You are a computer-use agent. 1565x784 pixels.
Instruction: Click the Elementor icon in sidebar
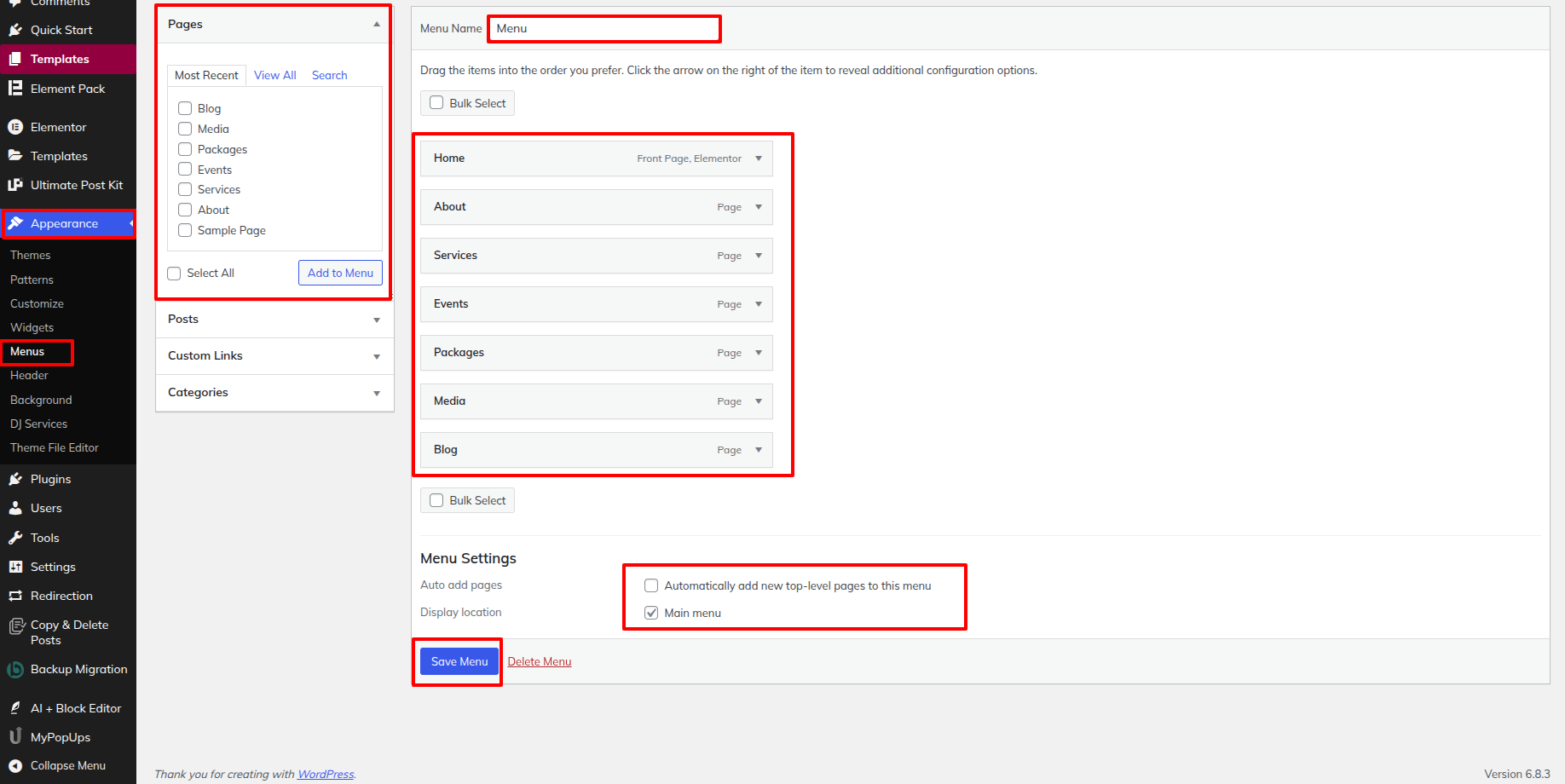15,127
